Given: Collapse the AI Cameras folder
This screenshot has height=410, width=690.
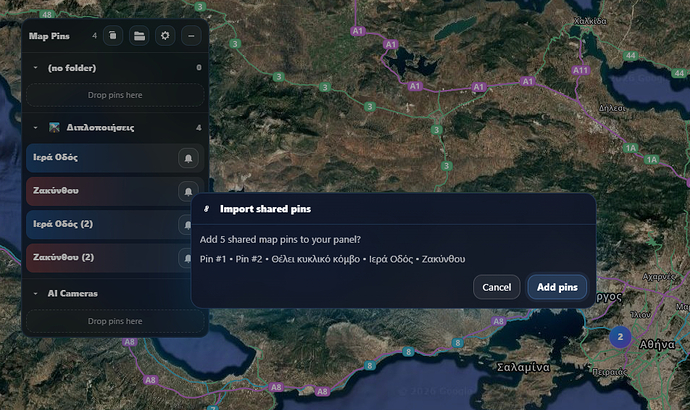Looking at the screenshot, I should (x=36, y=293).
